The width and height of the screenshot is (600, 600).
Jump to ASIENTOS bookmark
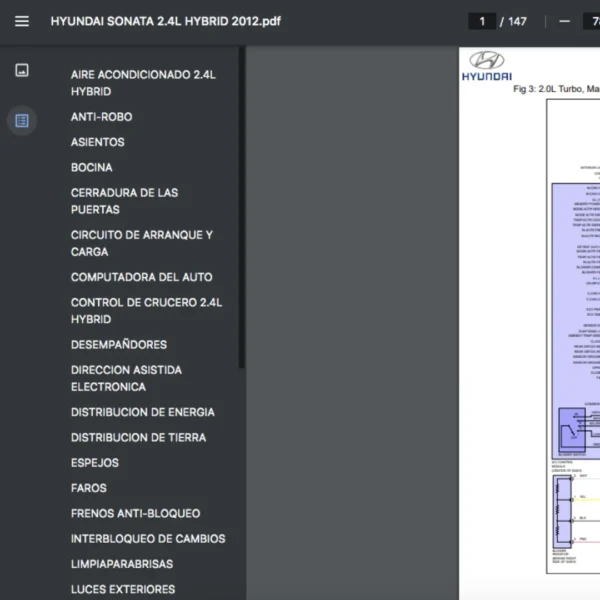coord(97,142)
